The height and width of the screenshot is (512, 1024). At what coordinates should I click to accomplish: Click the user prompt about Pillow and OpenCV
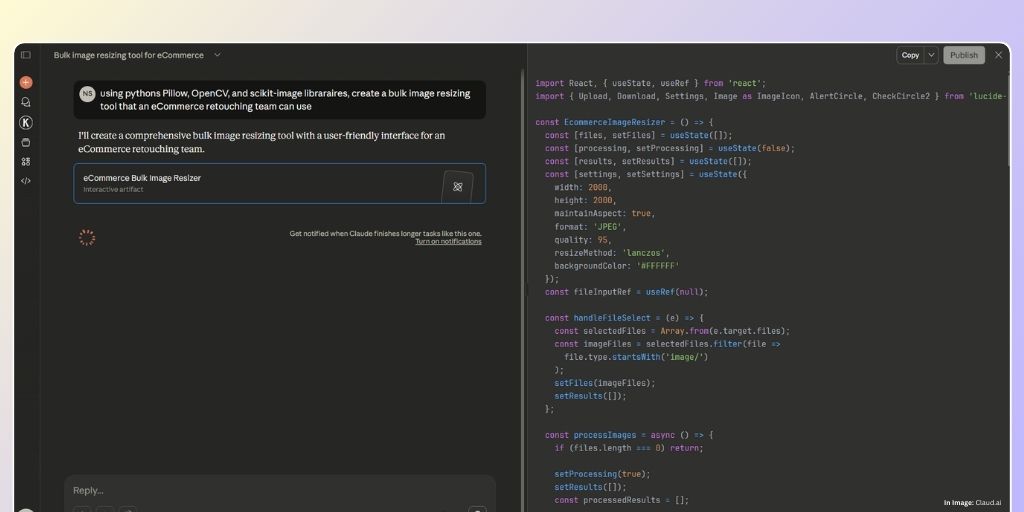pyautogui.click(x=285, y=99)
